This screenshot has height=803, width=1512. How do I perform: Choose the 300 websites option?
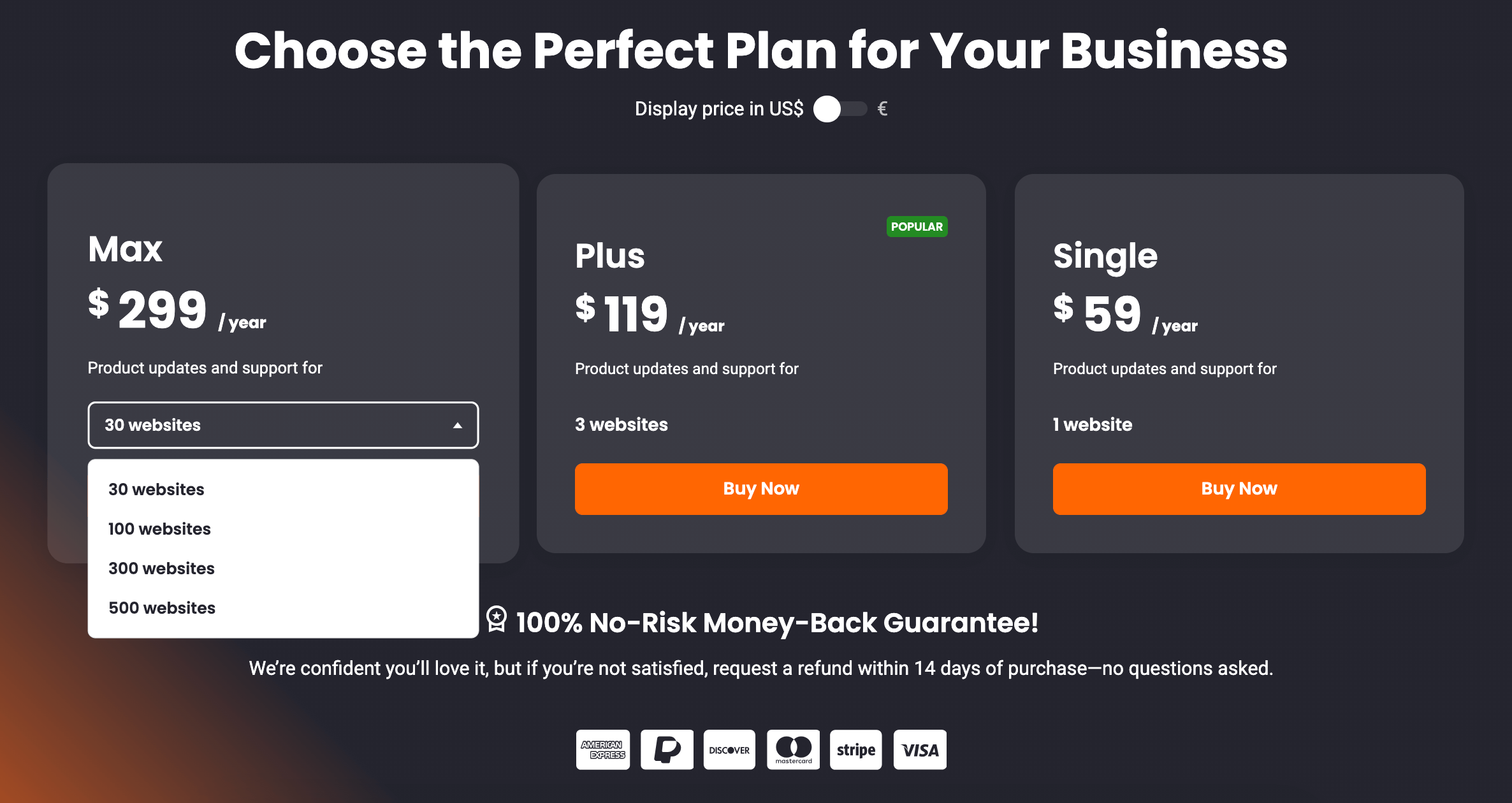pos(161,568)
